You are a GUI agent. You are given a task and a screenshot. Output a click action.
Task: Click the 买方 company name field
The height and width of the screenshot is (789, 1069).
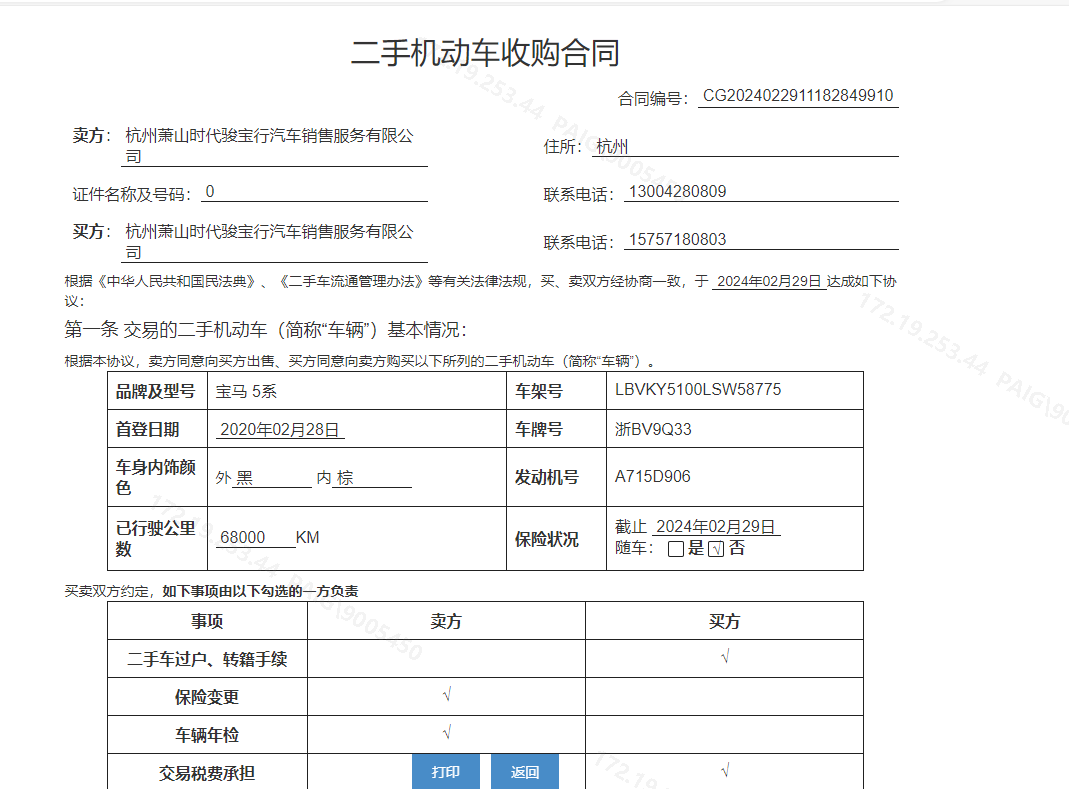click(275, 242)
